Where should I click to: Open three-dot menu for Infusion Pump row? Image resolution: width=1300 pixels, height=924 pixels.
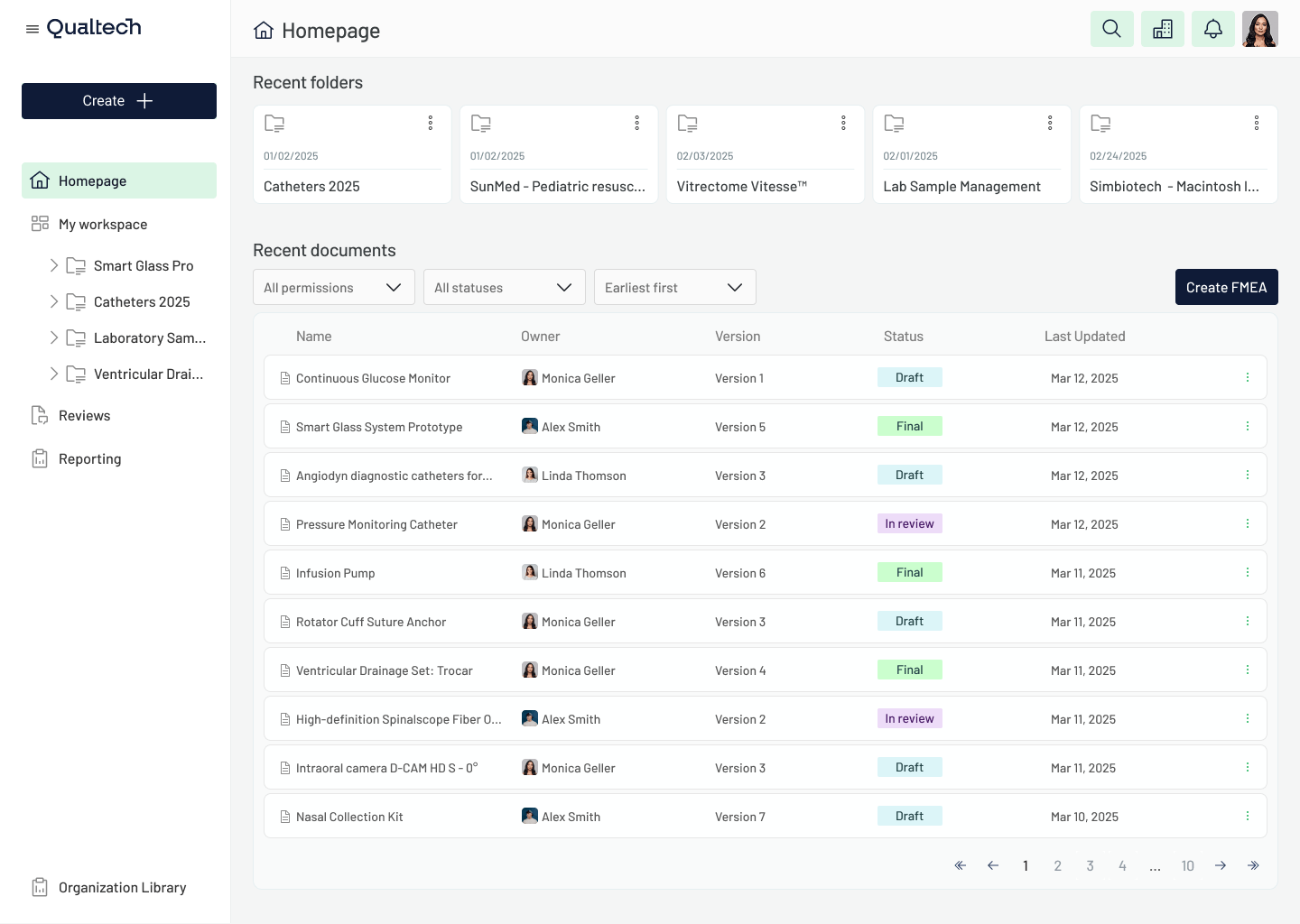pyautogui.click(x=1248, y=572)
